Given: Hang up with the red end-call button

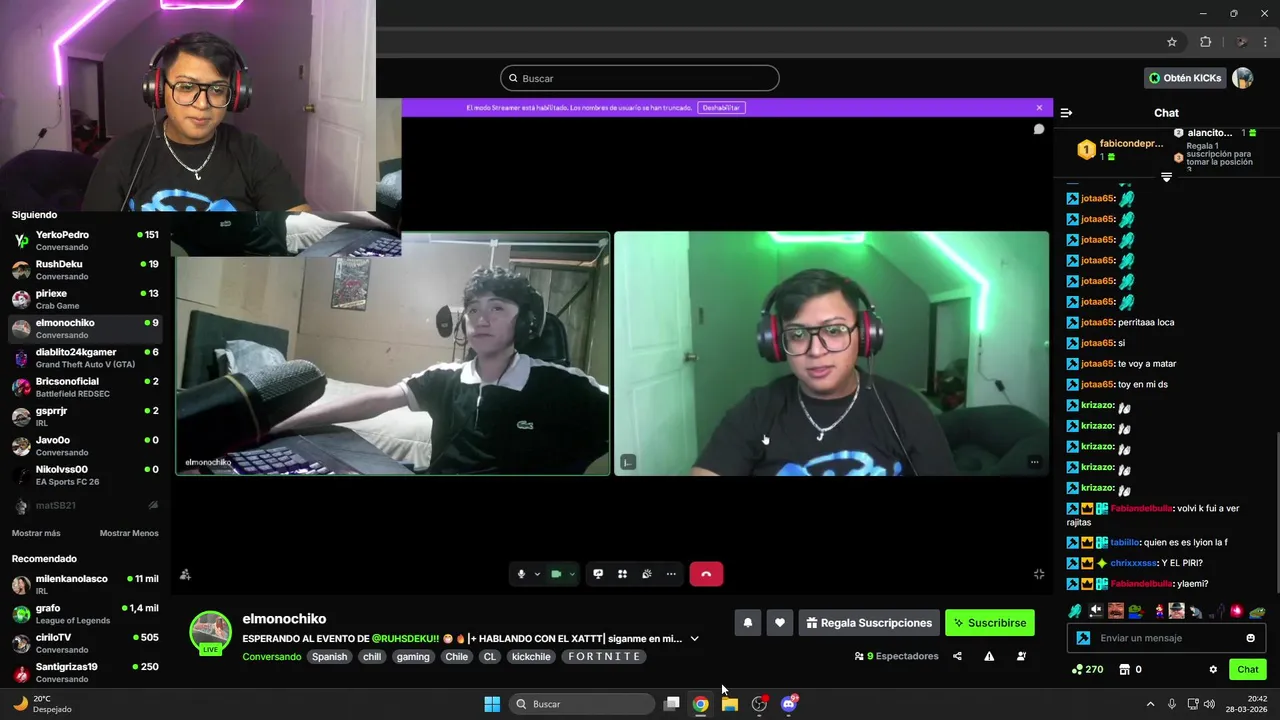Looking at the screenshot, I should 706,574.
